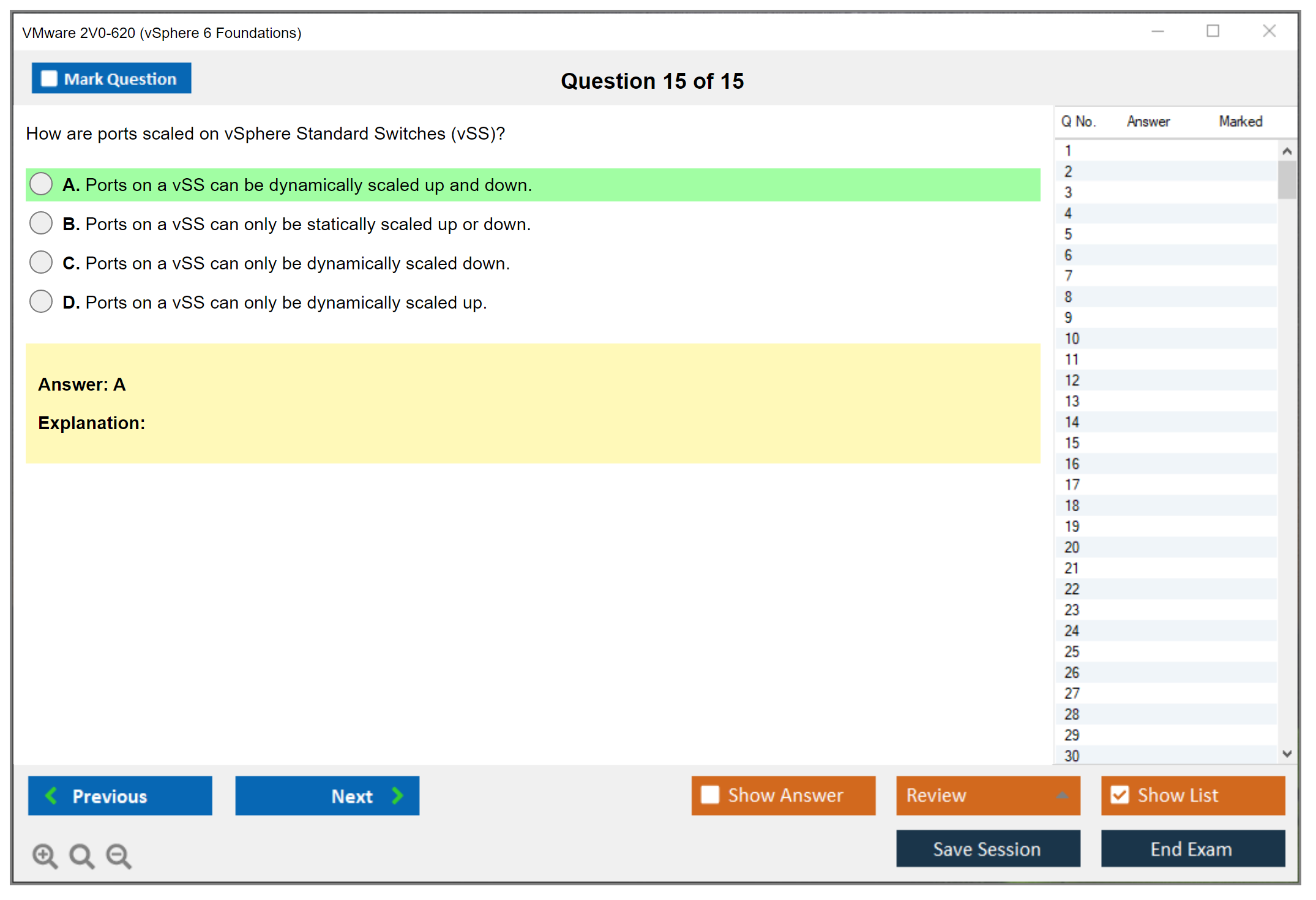Click the left chevron on Previous
1316x900 pixels.
click(51, 795)
